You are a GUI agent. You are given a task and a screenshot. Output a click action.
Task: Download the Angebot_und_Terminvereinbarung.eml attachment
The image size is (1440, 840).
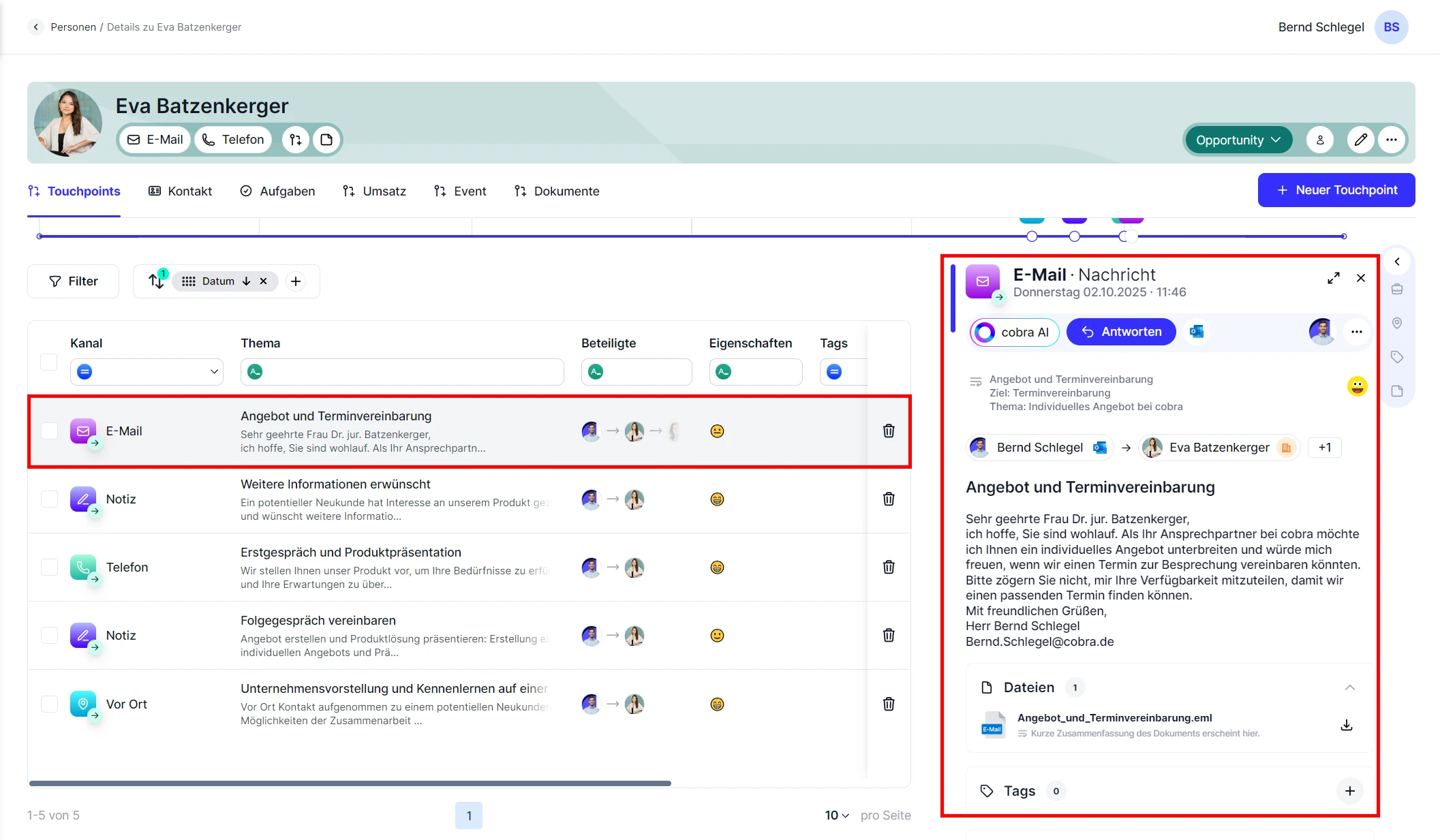(x=1347, y=725)
